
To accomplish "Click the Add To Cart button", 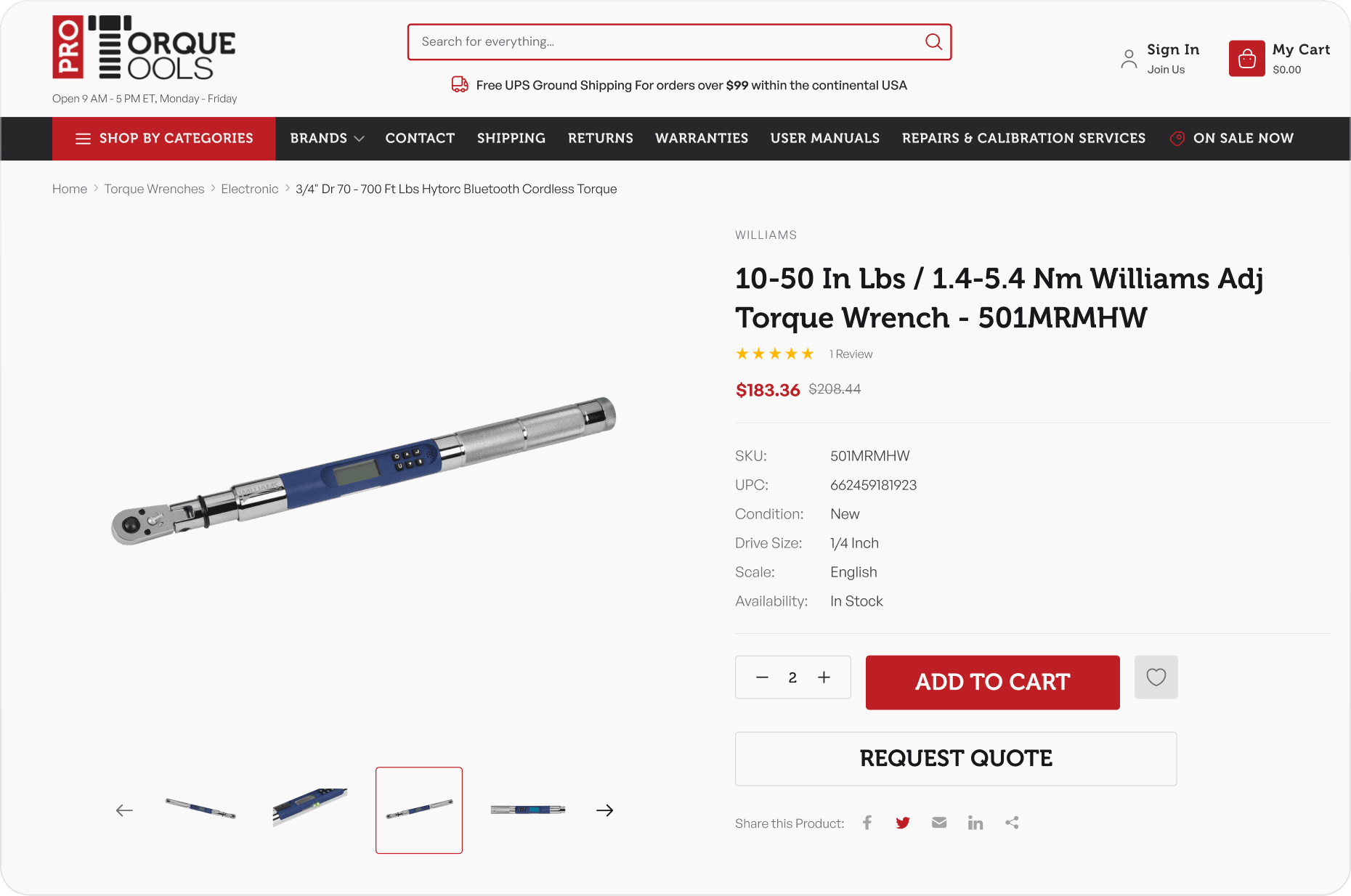I will 993,683.
